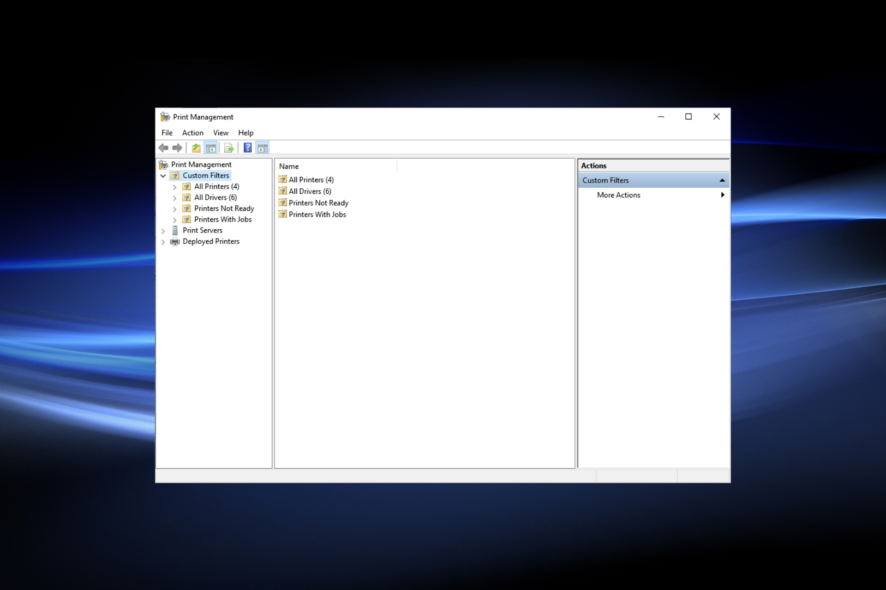Image resolution: width=886 pixels, height=590 pixels.
Task: Collapse the Custom Filters tree node
Action: pyautogui.click(x=163, y=175)
